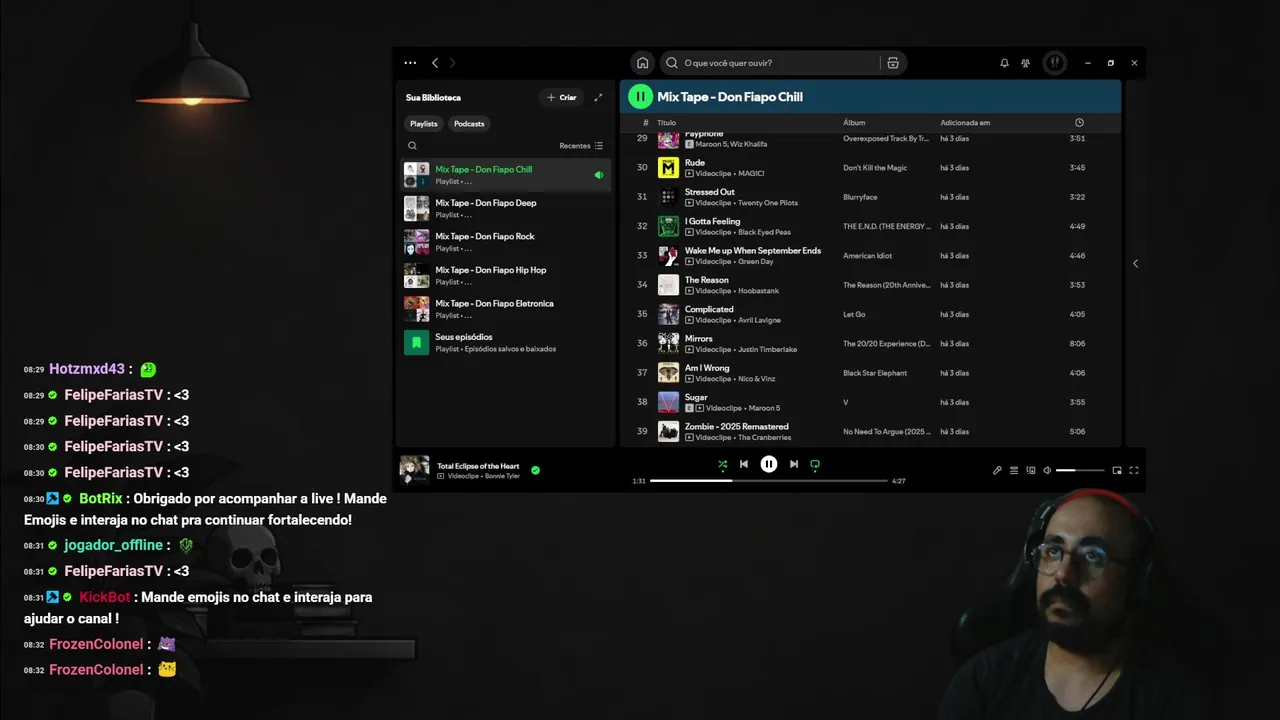Expand the library to full view

[x=598, y=97]
